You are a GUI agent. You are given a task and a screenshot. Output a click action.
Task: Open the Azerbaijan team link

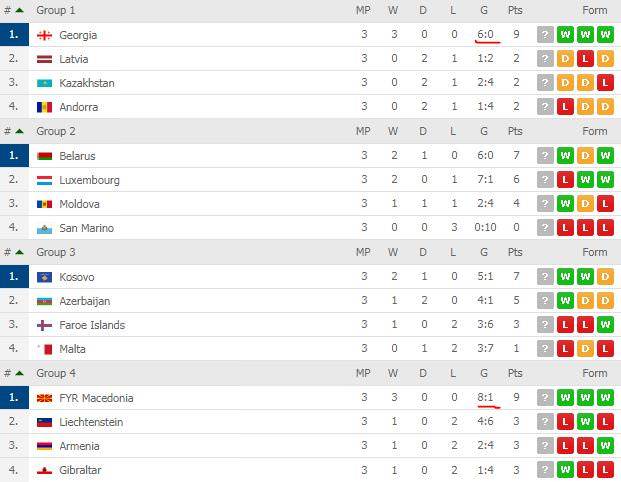tap(85, 301)
